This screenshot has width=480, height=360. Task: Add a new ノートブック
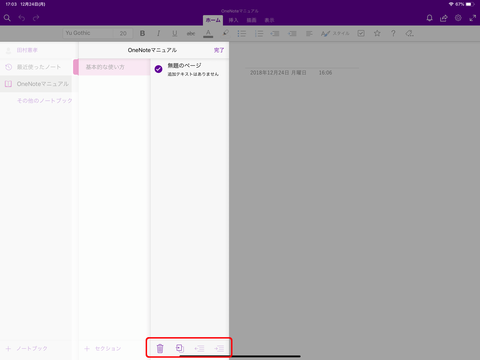pos(27,348)
